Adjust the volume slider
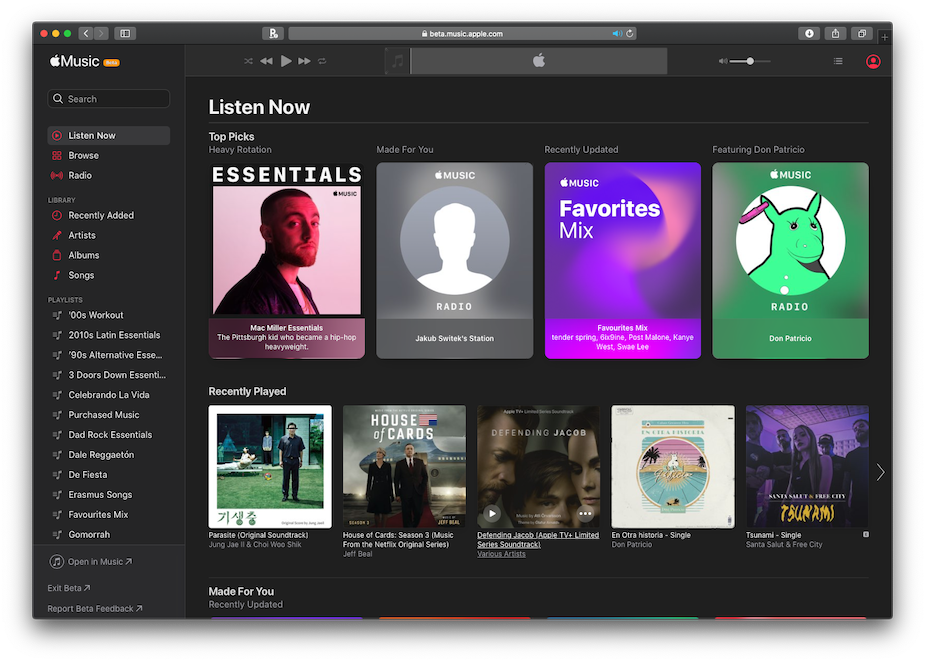 coord(750,61)
